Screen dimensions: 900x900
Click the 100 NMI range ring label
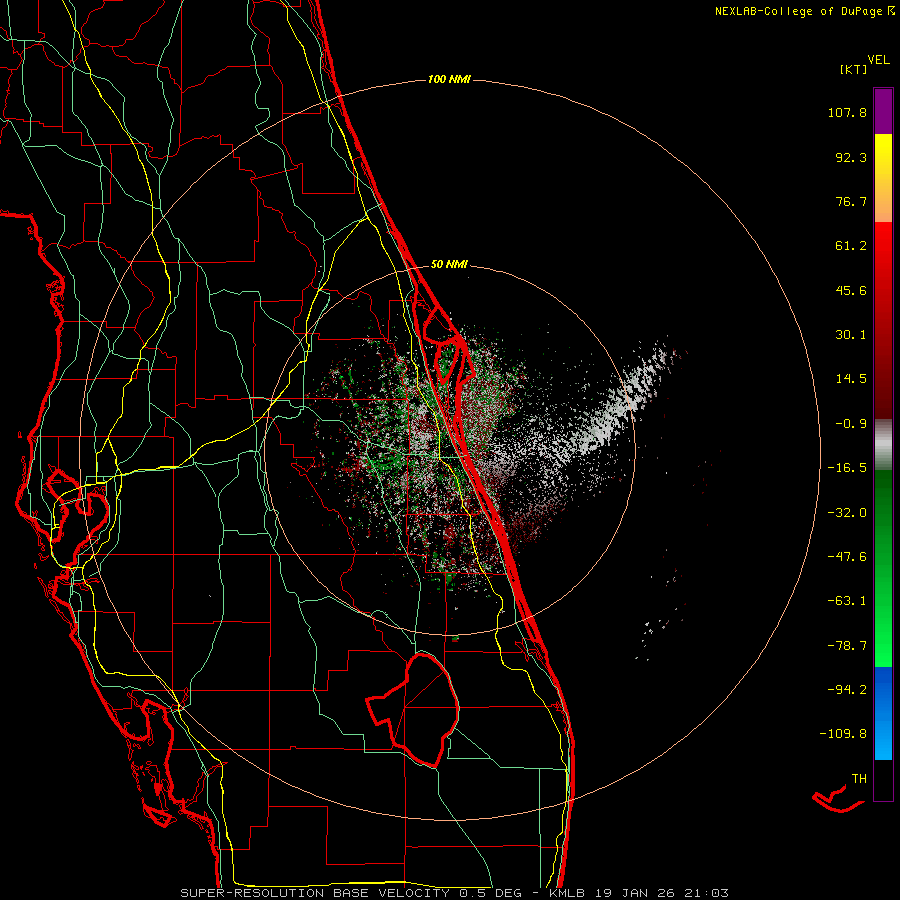[449, 79]
